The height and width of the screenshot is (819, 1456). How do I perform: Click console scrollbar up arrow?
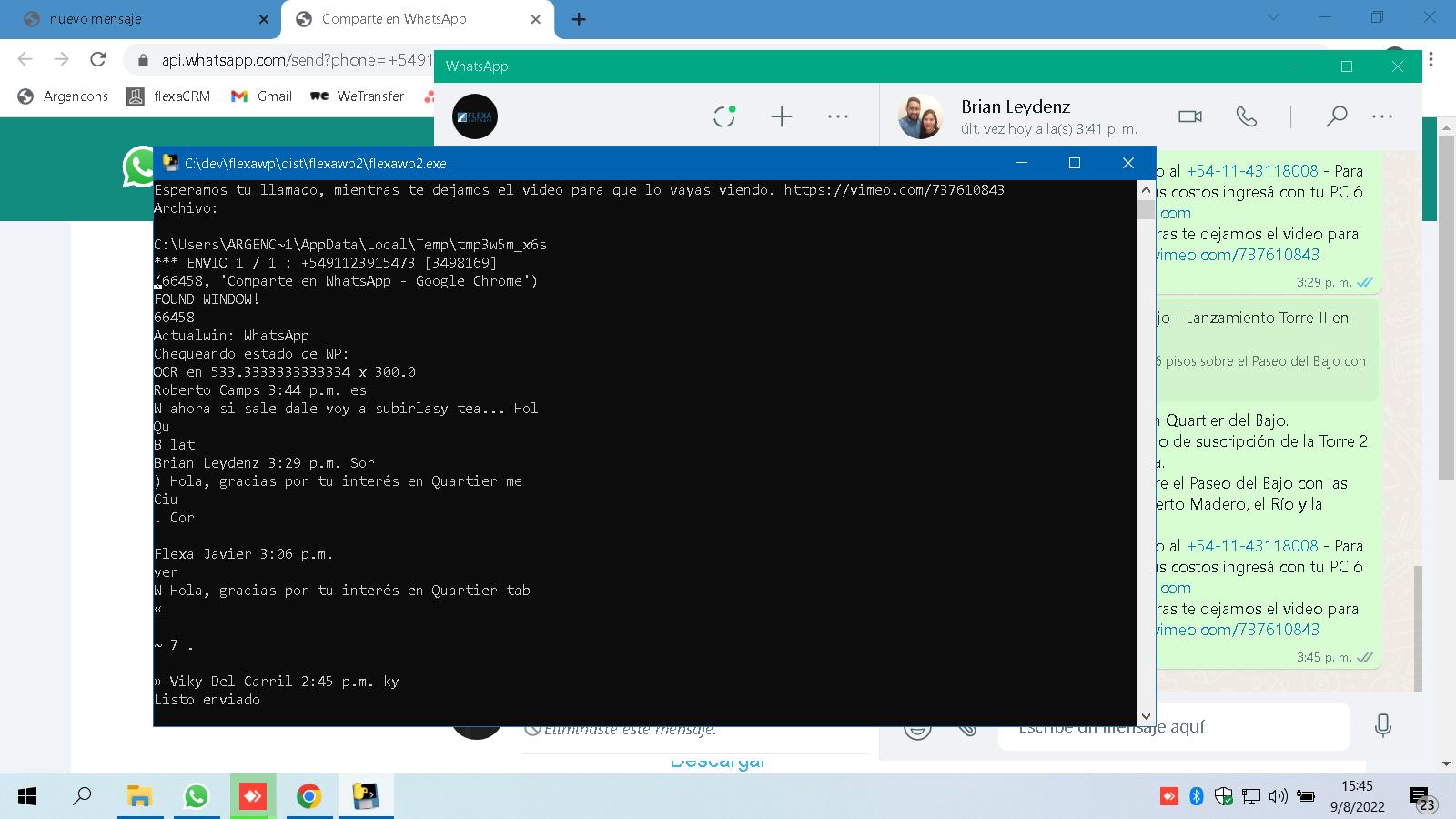pyautogui.click(x=1146, y=190)
